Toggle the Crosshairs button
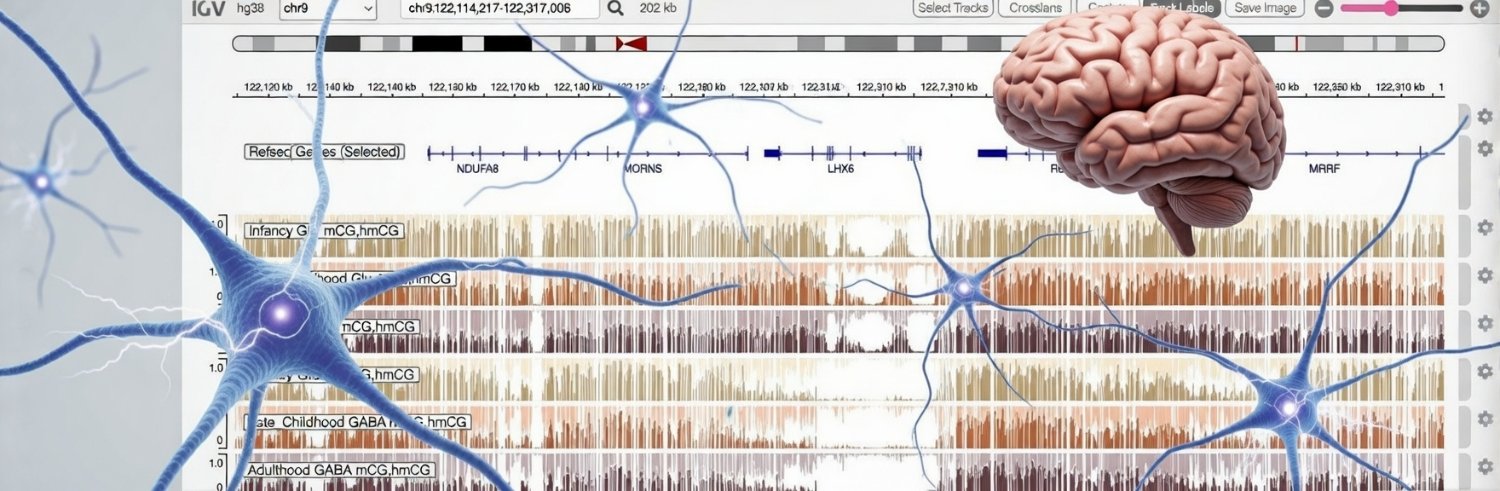This screenshot has height=491, width=1500. [1035, 8]
